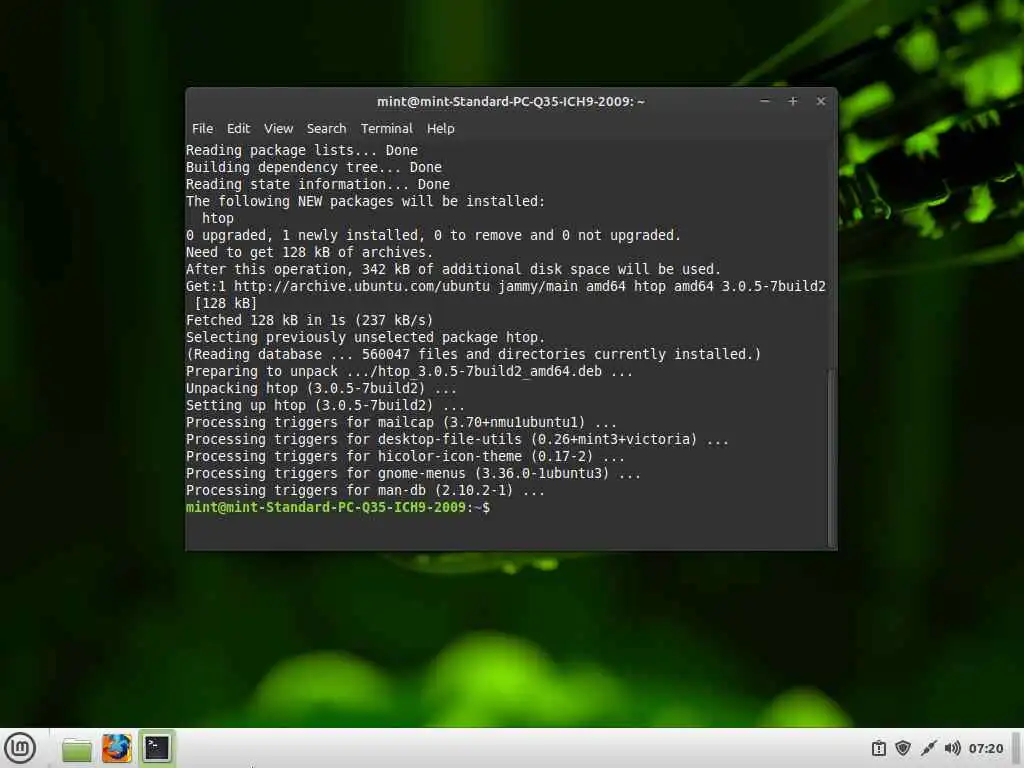Click the line 'Reading package lists... Done'
The width and height of the screenshot is (1024, 768).
click(302, 150)
